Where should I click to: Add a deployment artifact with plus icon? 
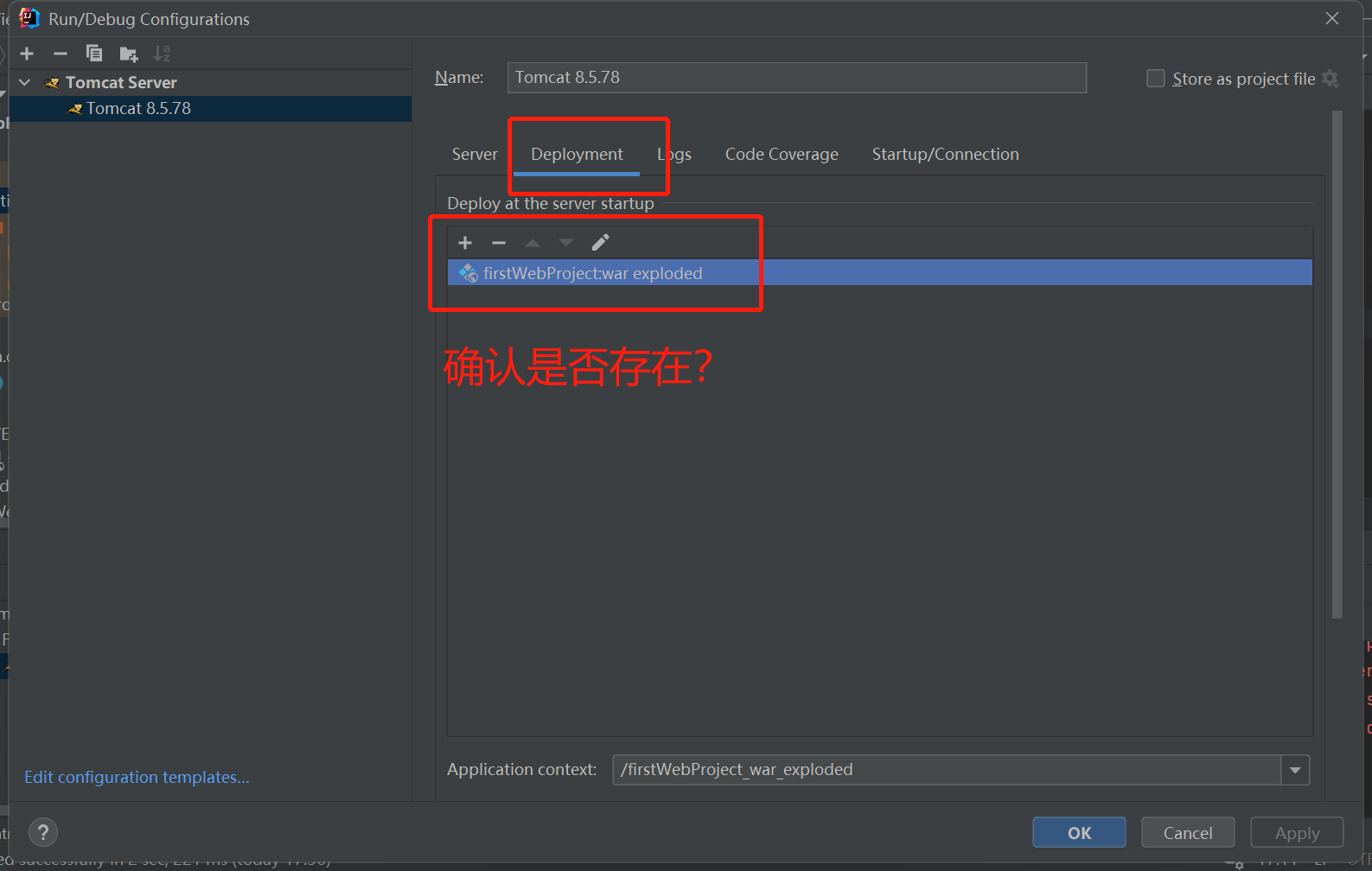point(465,243)
